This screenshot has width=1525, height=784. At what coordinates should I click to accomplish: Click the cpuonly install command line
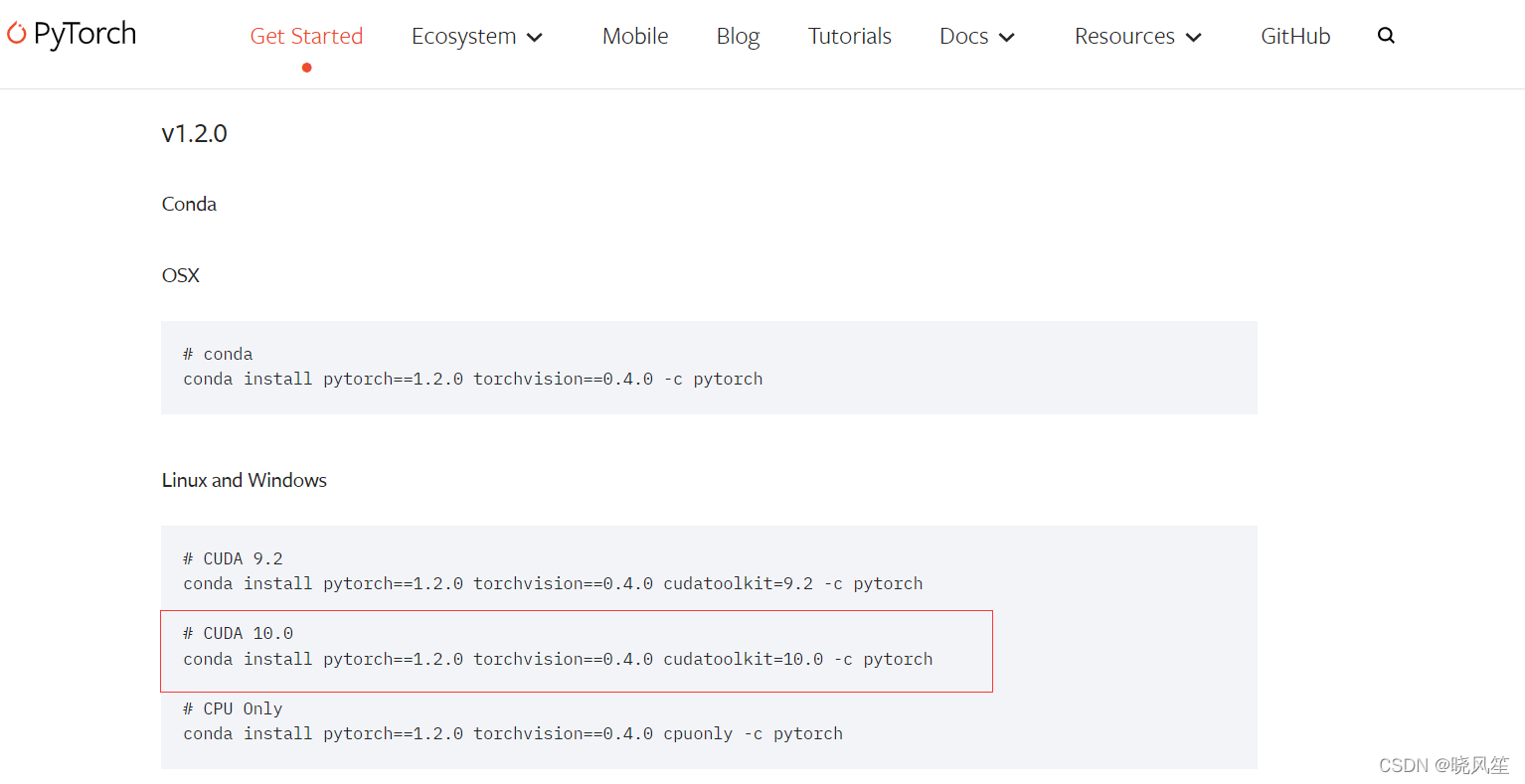[513, 733]
